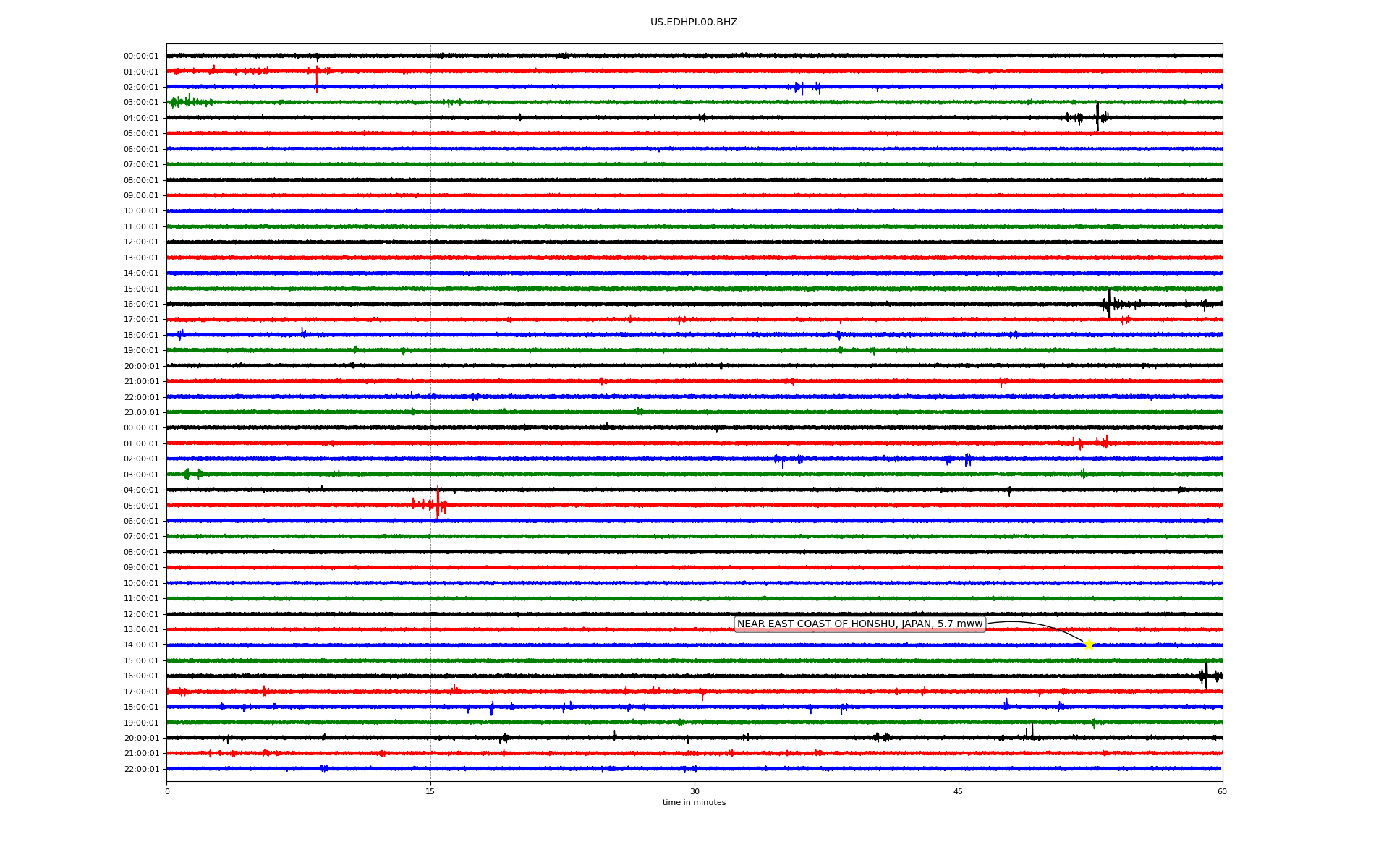Image resolution: width=1389 pixels, height=868 pixels.
Task: Click the yellow earthquake star marker
Action: (1089, 644)
